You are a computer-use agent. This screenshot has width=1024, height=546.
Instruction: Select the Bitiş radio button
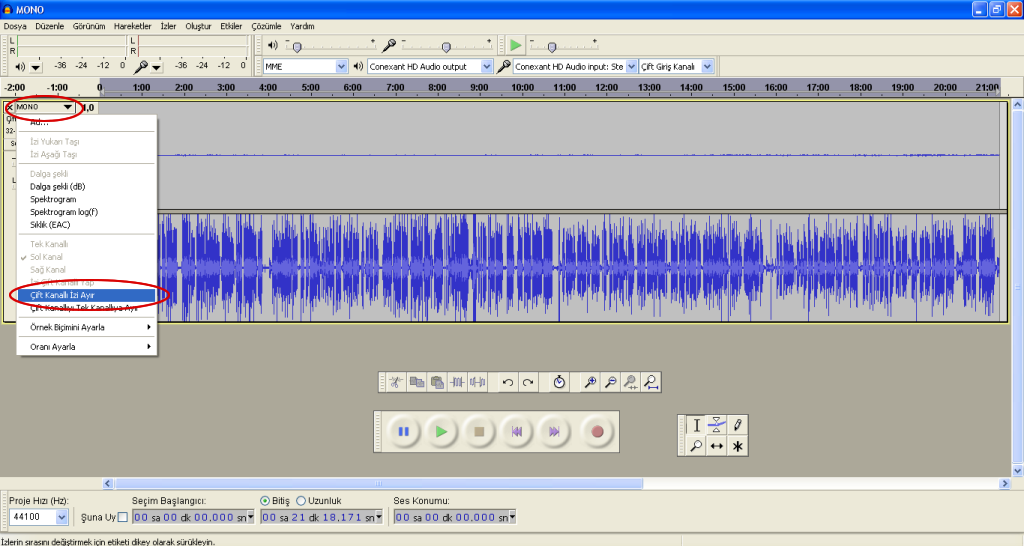tap(265, 501)
